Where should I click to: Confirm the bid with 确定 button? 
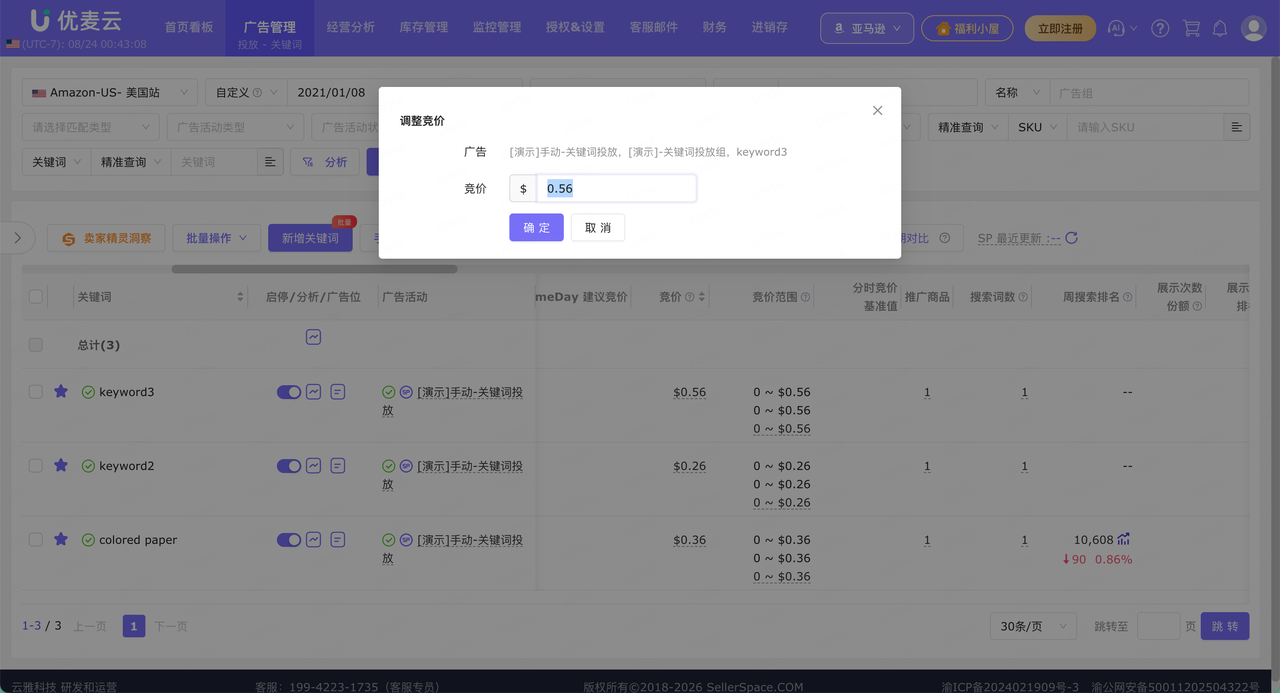[x=536, y=227]
